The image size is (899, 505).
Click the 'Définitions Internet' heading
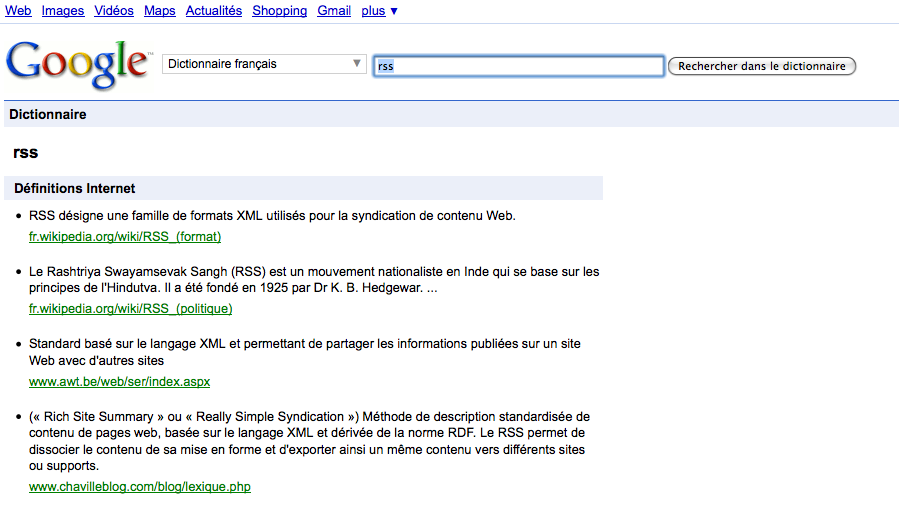click(x=75, y=188)
